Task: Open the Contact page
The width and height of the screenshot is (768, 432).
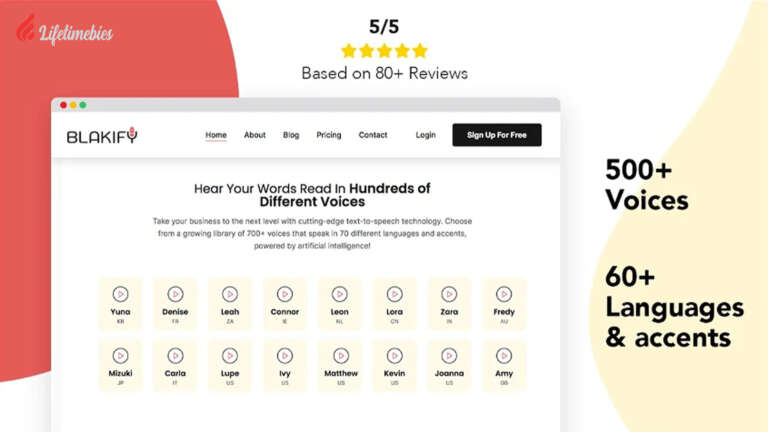Action: [373, 135]
